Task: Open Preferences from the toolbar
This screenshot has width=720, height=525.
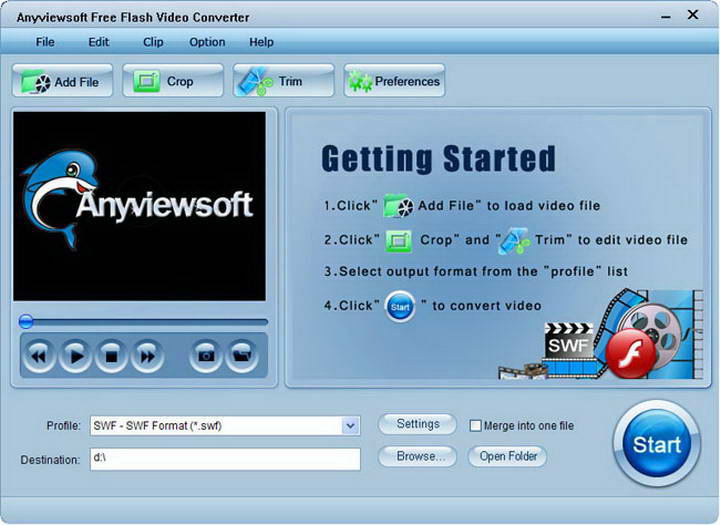Action: tap(394, 81)
